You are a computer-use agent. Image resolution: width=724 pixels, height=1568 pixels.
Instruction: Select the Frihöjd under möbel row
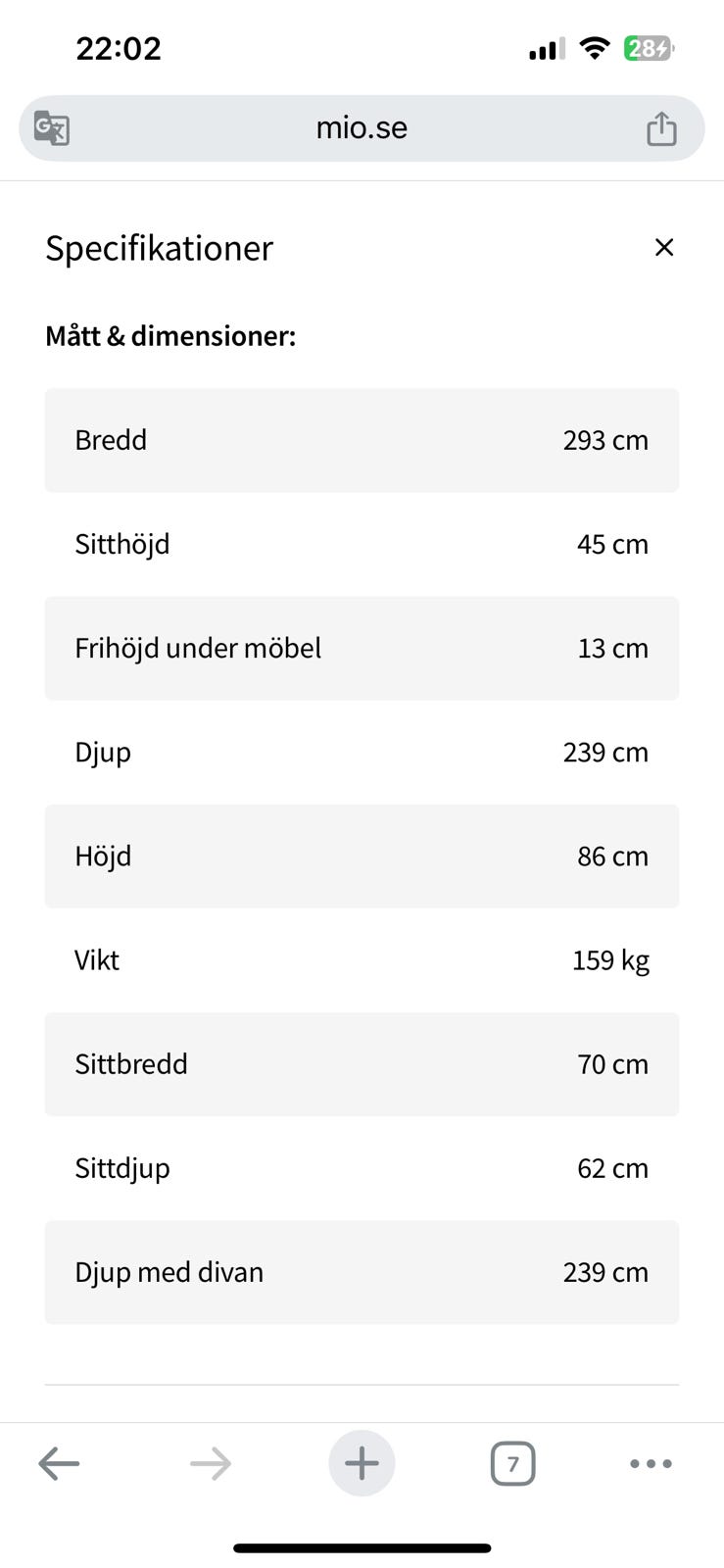[x=362, y=648]
